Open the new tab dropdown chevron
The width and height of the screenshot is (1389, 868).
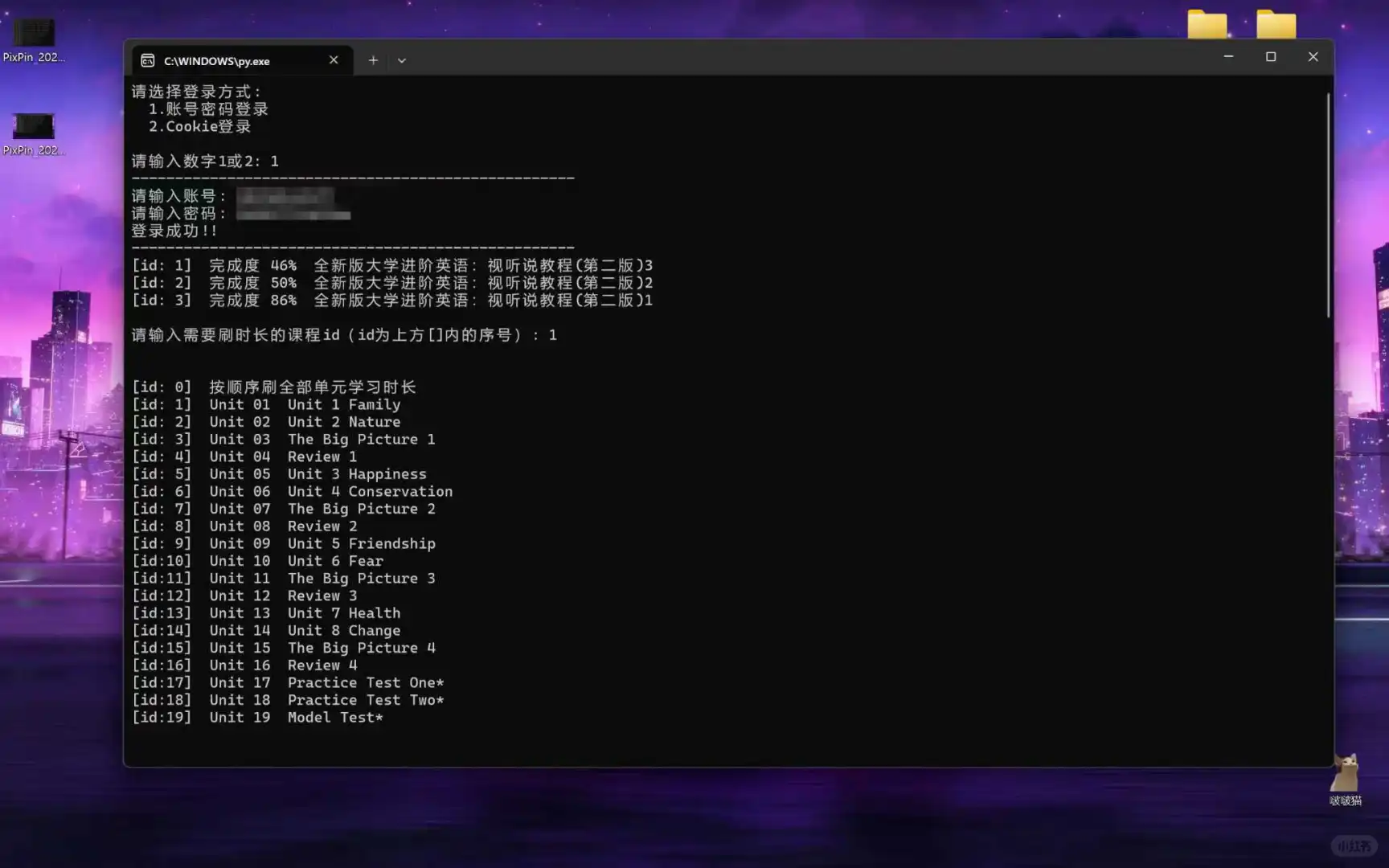tap(402, 60)
